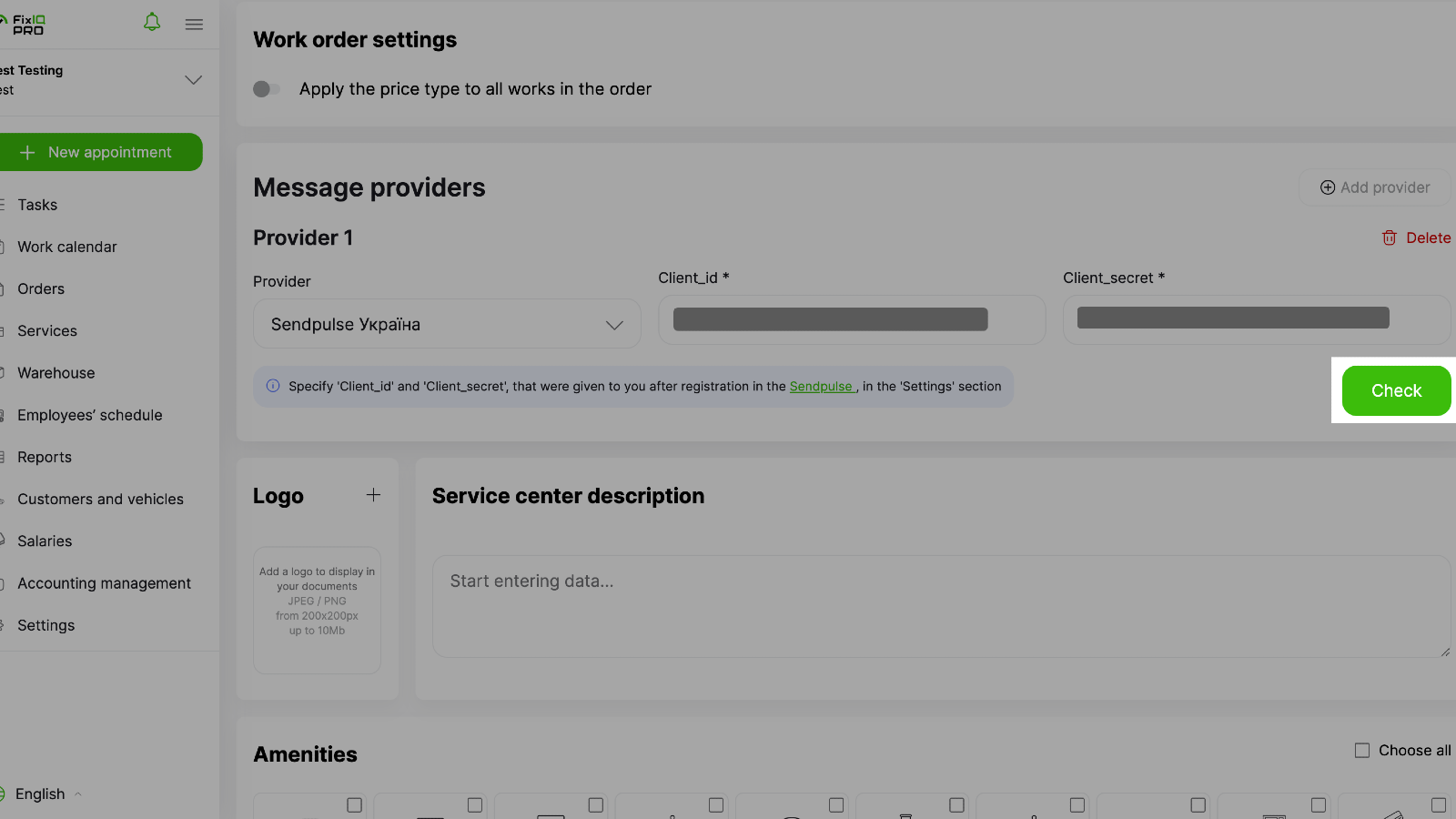Click the Add provider button
The width and height of the screenshot is (1456, 819).
click(1374, 187)
